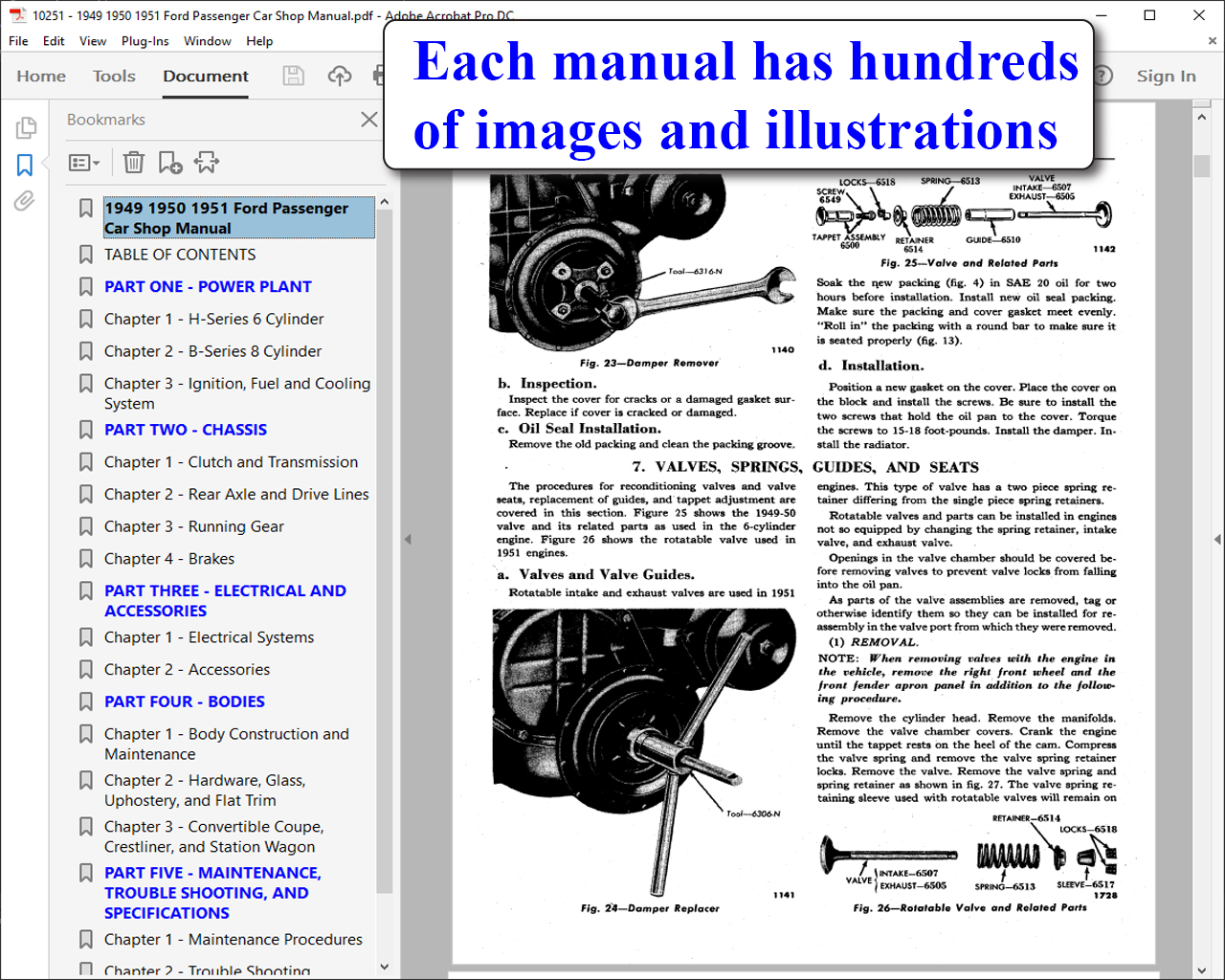Open Chapter 1 - H-Series 6 Cylinder bookmark
The height and width of the screenshot is (980, 1225).
[x=213, y=320]
